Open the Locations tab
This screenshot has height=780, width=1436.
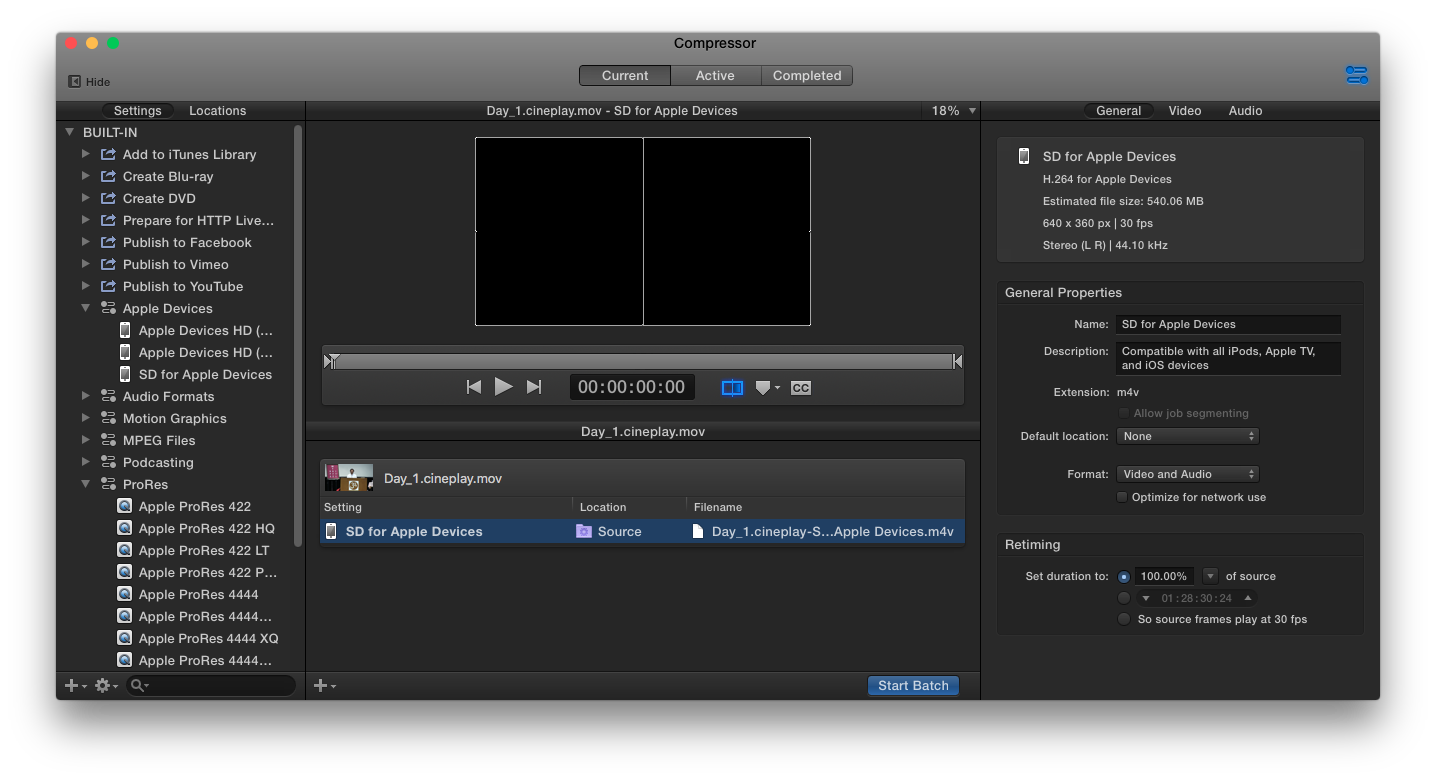[217, 111]
